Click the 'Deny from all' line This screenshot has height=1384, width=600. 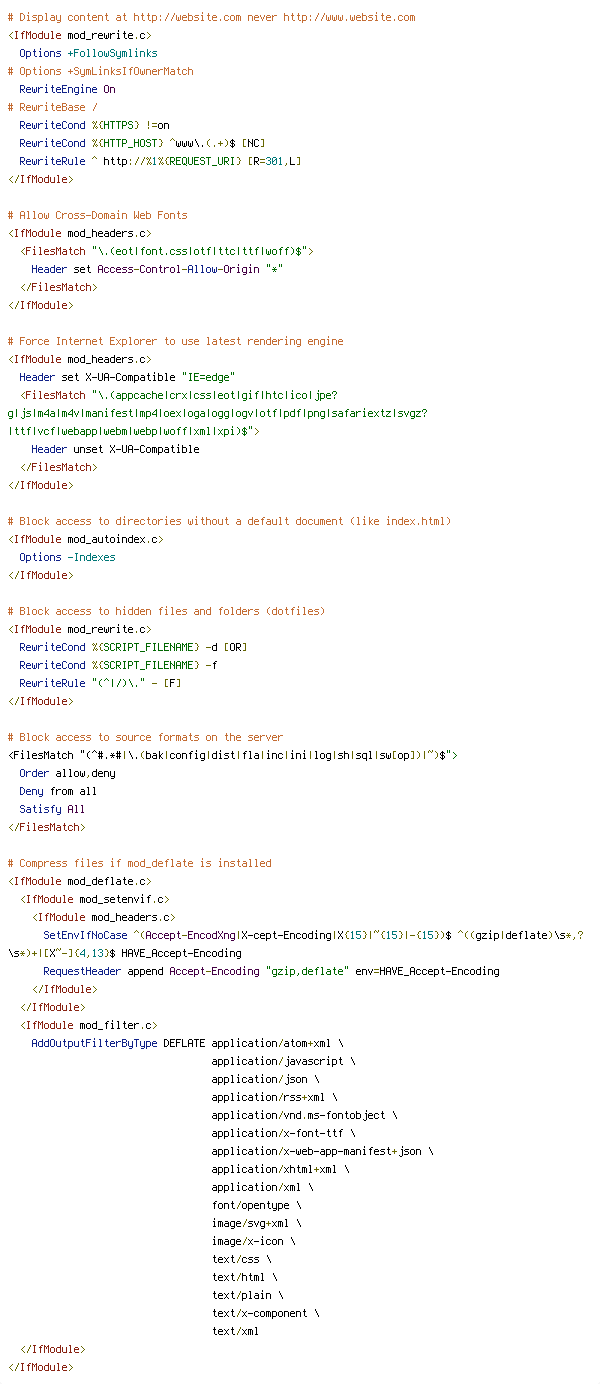[58, 791]
